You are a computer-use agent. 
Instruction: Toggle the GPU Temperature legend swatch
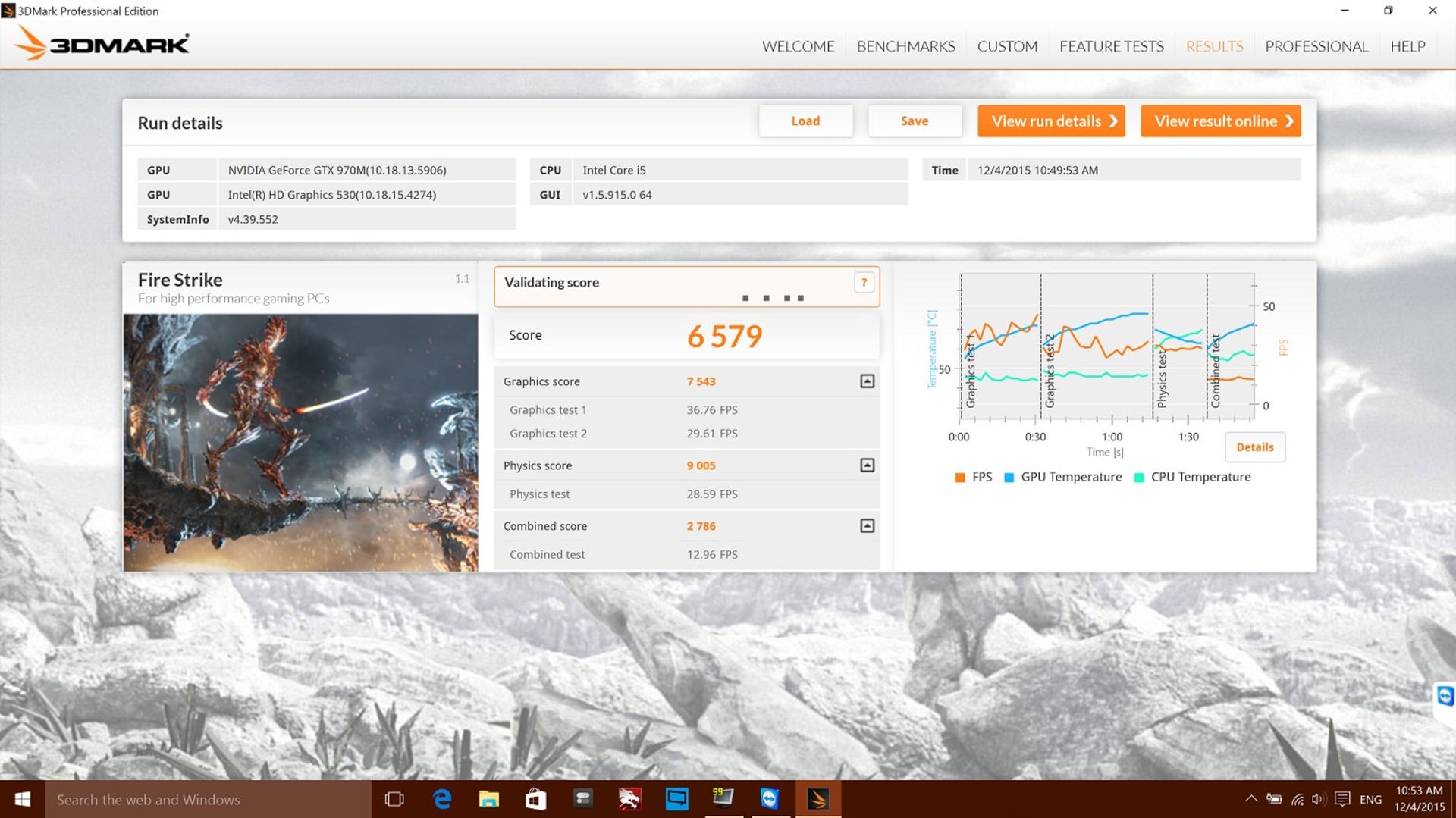click(x=1009, y=478)
